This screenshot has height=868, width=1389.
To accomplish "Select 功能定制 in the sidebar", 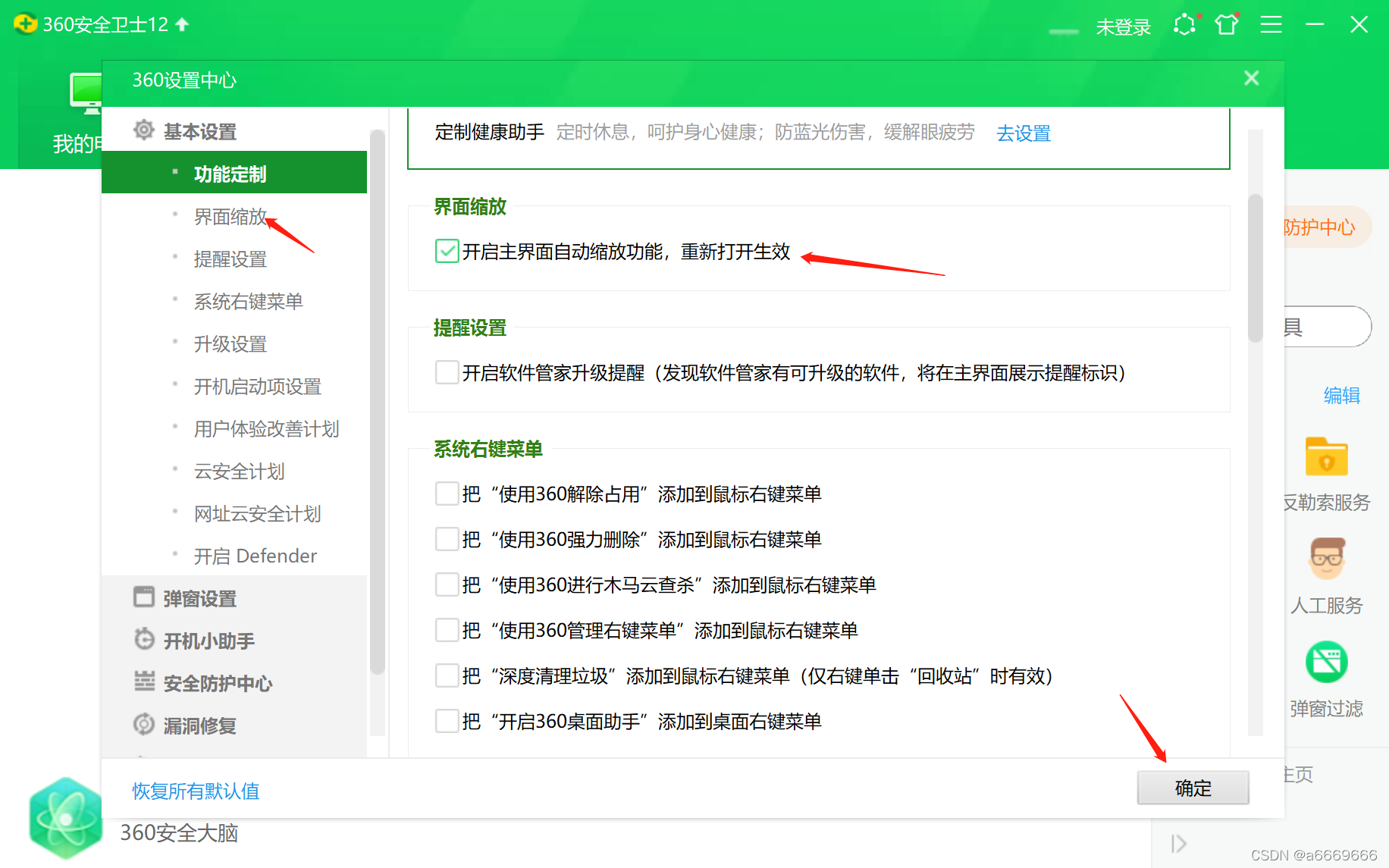I will click(234, 173).
